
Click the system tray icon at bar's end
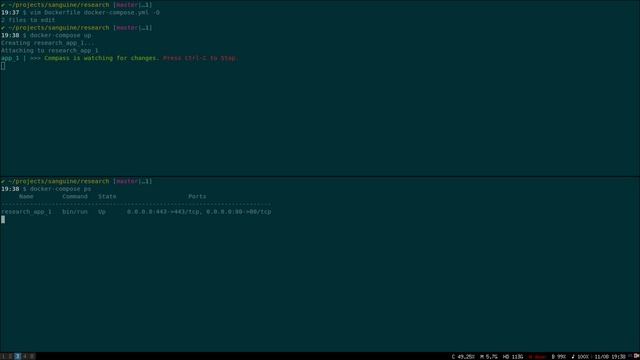pos(636,356)
